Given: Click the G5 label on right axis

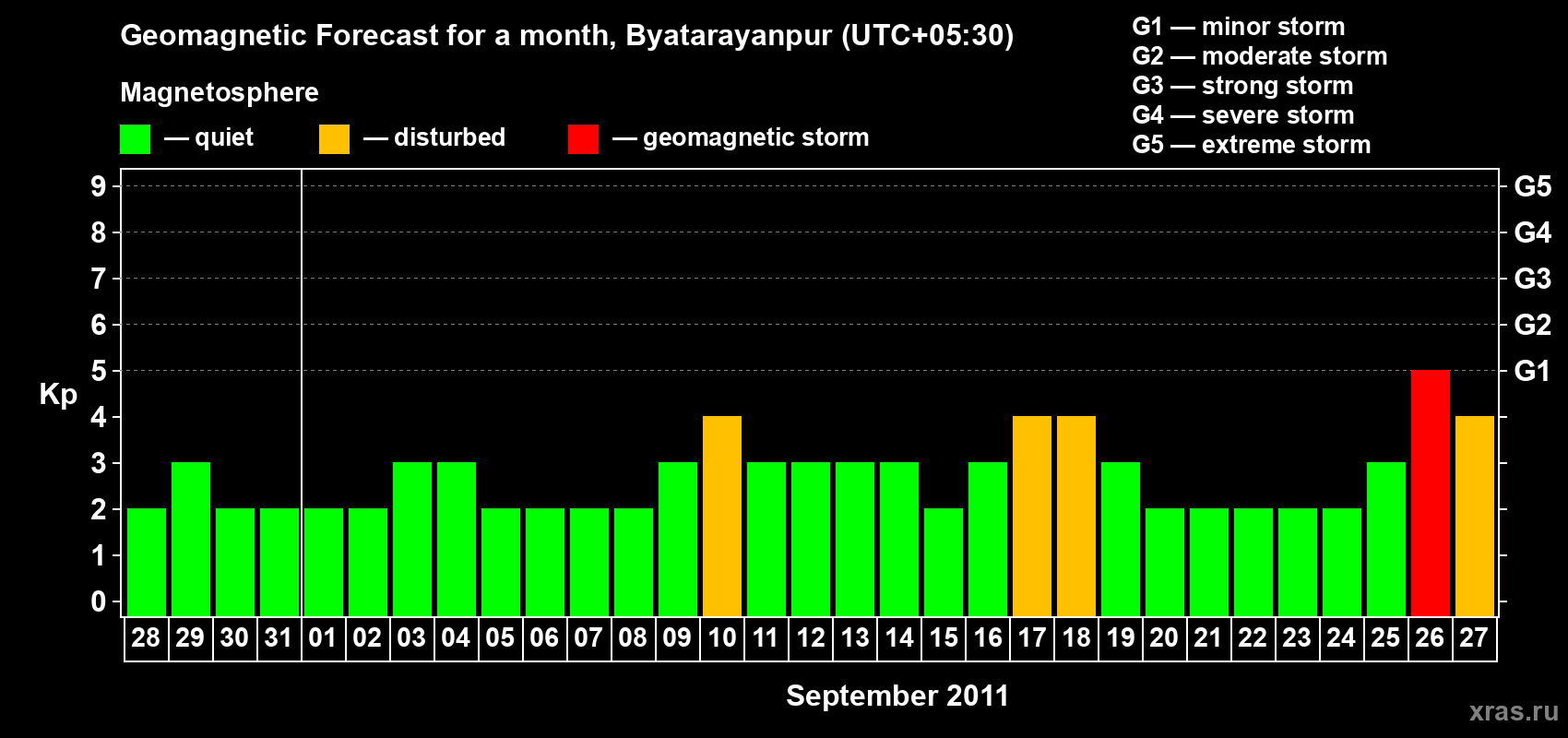Looking at the screenshot, I should point(1532,187).
